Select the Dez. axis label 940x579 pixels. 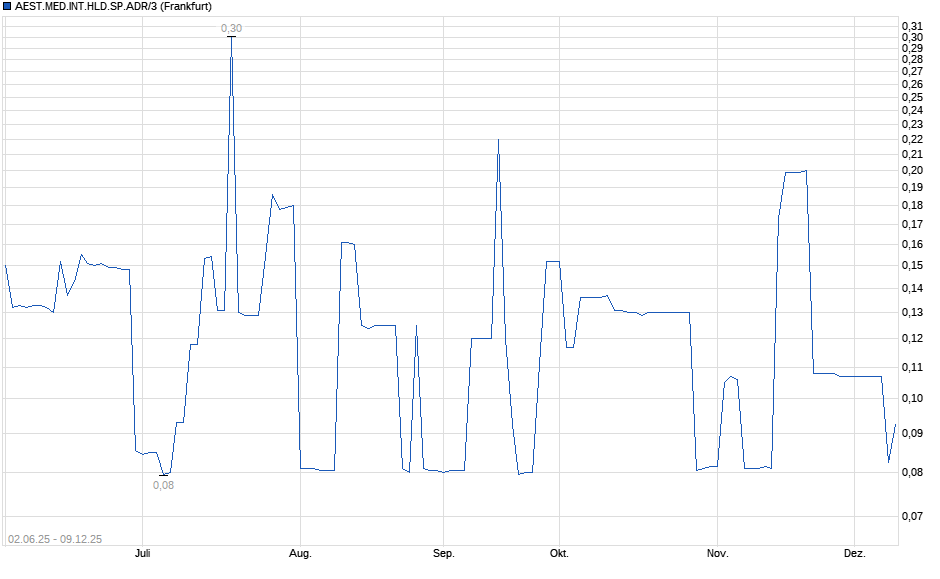tap(853, 552)
